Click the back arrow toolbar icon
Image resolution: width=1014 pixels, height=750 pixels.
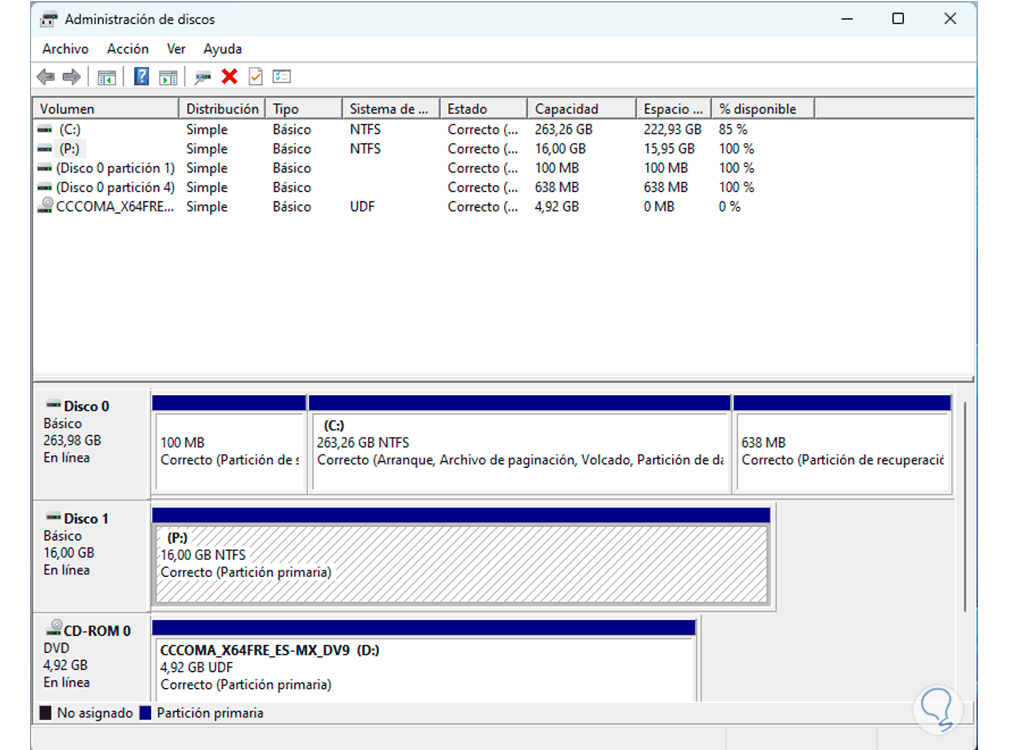(x=45, y=77)
